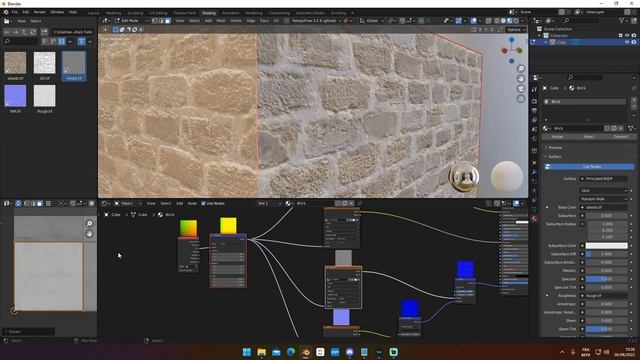Switch to the Shading workspace tab
This screenshot has width=640, height=360.
click(209, 13)
